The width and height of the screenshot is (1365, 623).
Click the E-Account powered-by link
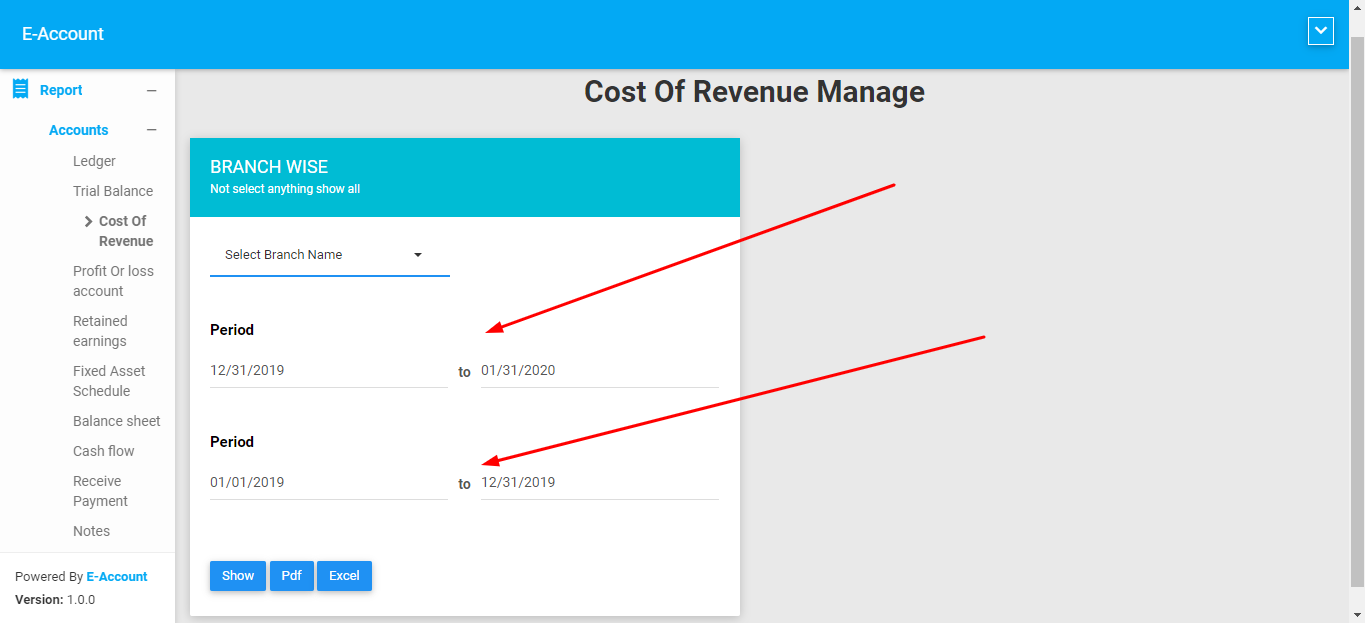(117, 577)
